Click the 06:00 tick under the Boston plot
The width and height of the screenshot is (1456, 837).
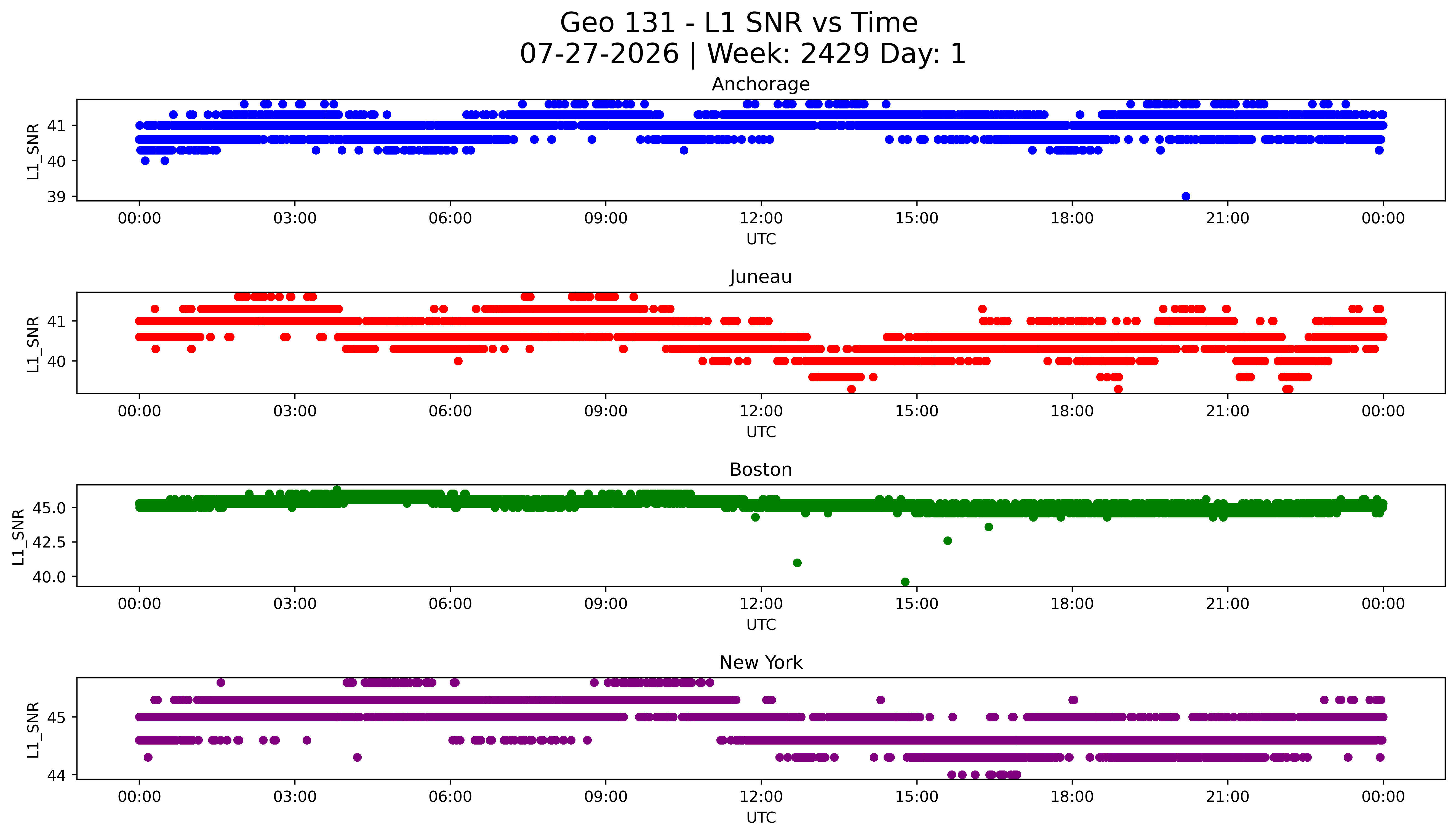click(x=450, y=604)
